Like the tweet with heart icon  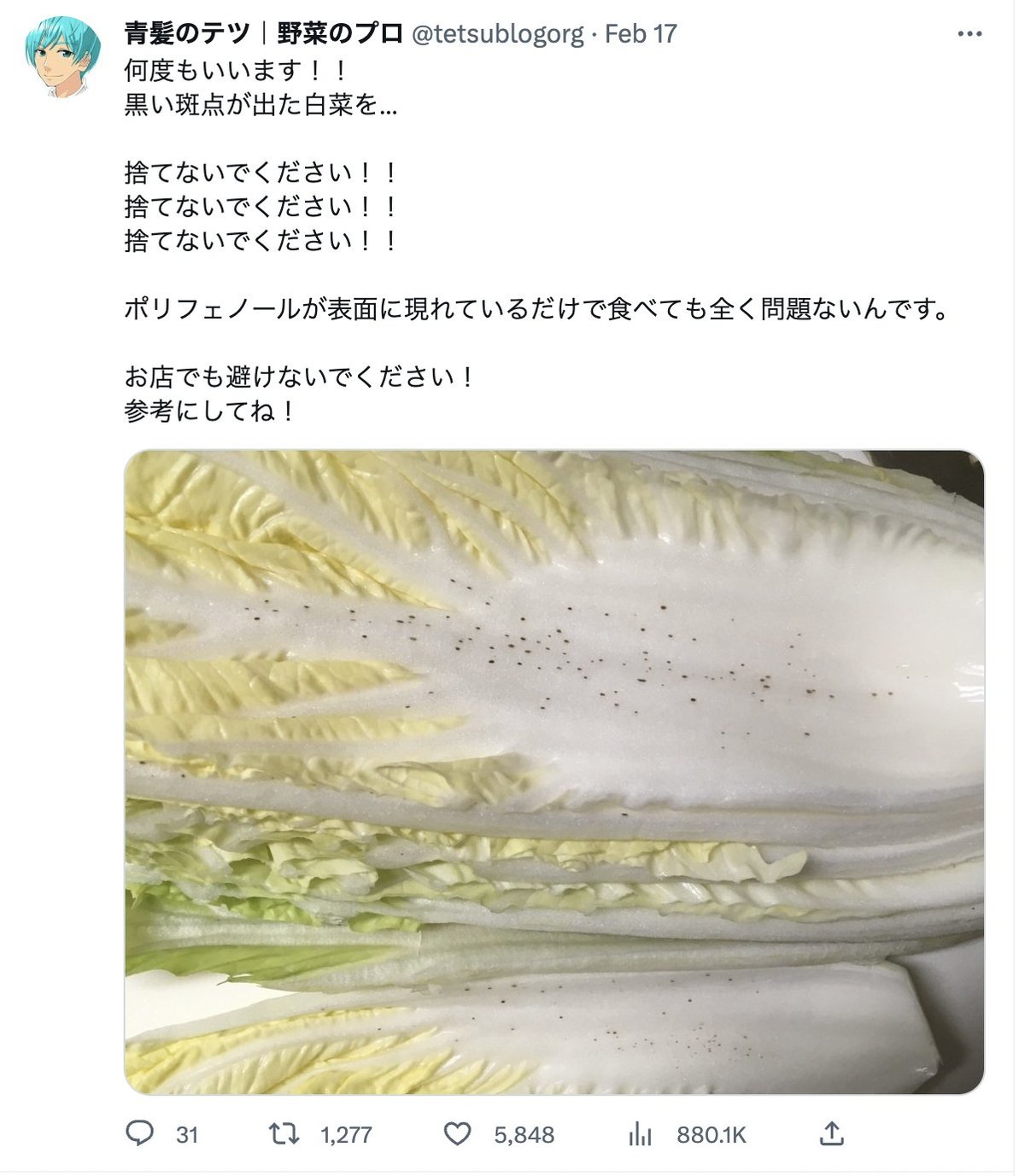click(x=458, y=1134)
